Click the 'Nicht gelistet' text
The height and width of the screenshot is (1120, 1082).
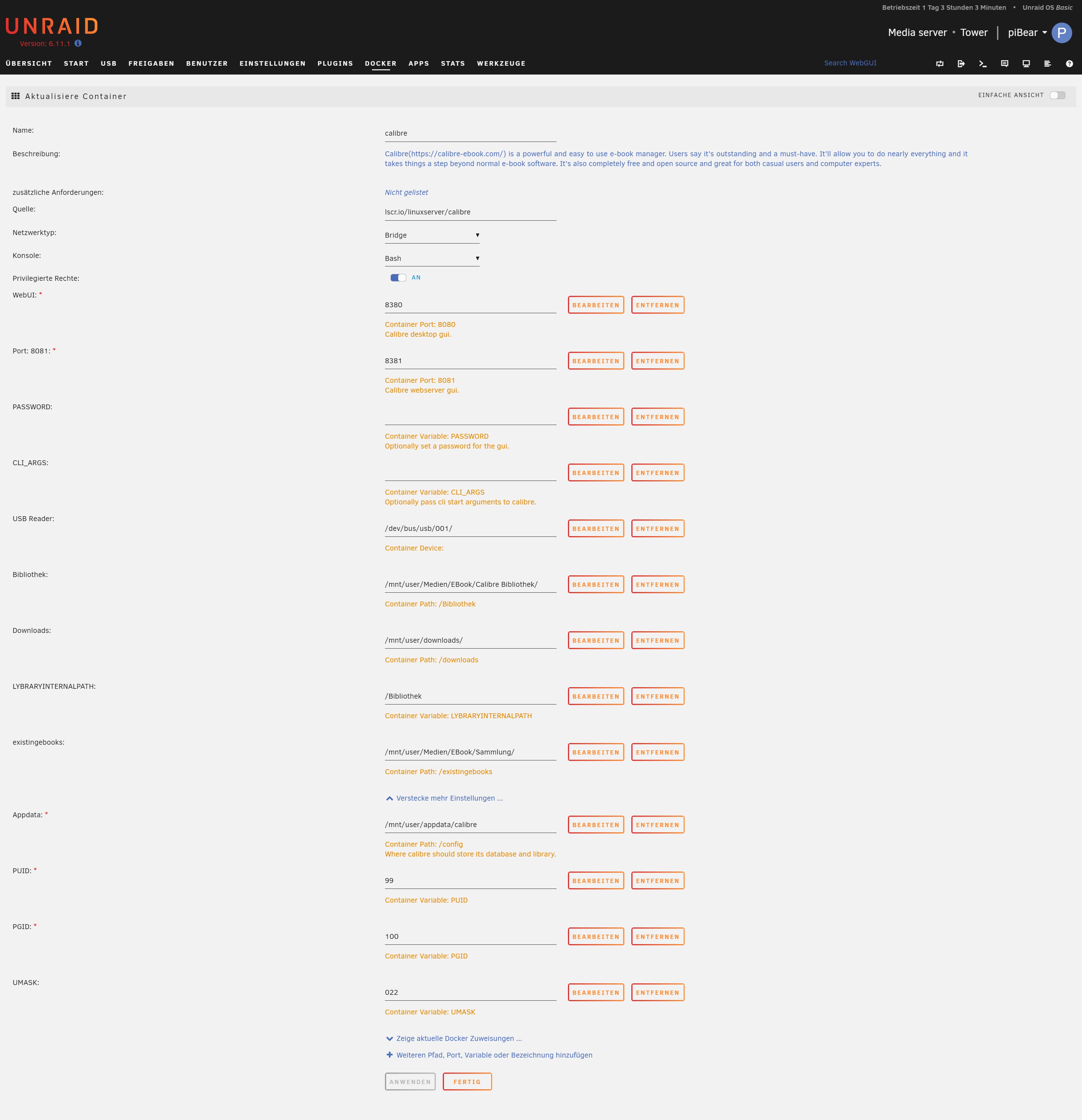pos(406,193)
